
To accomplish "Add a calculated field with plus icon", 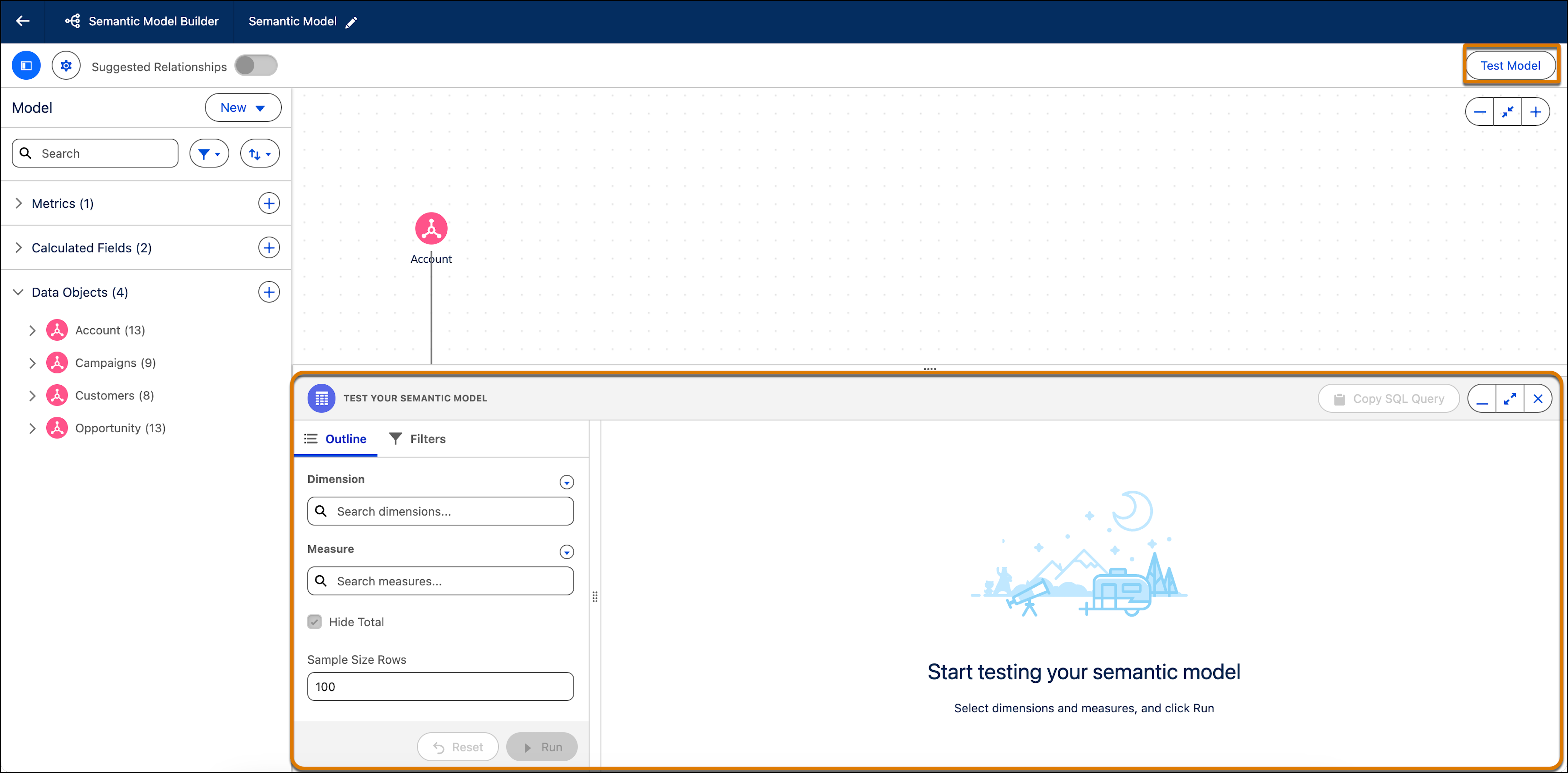I will pos(269,248).
